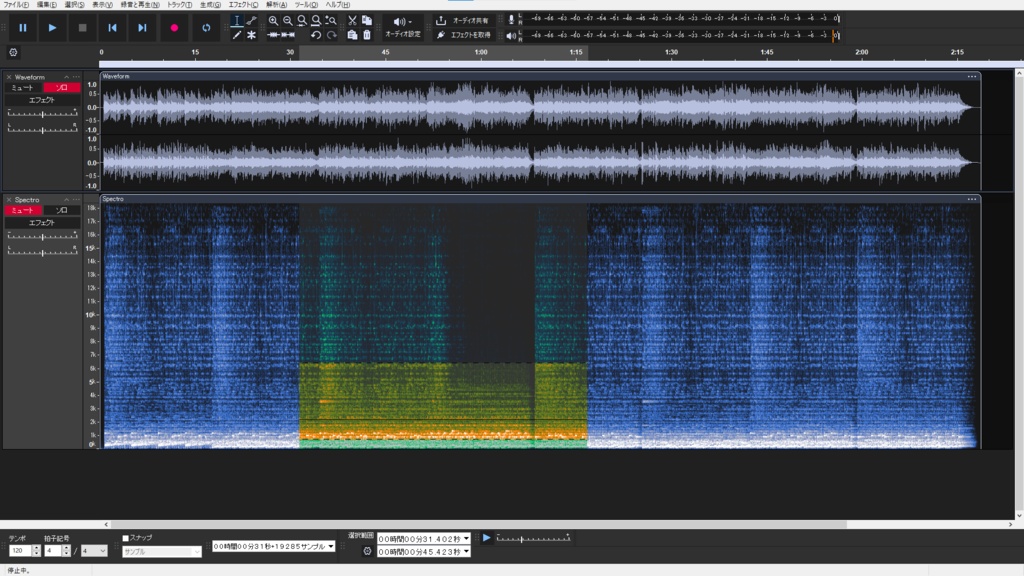Click the Undo arrow icon
The image size is (1024, 576).
click(x=317, y=35)
